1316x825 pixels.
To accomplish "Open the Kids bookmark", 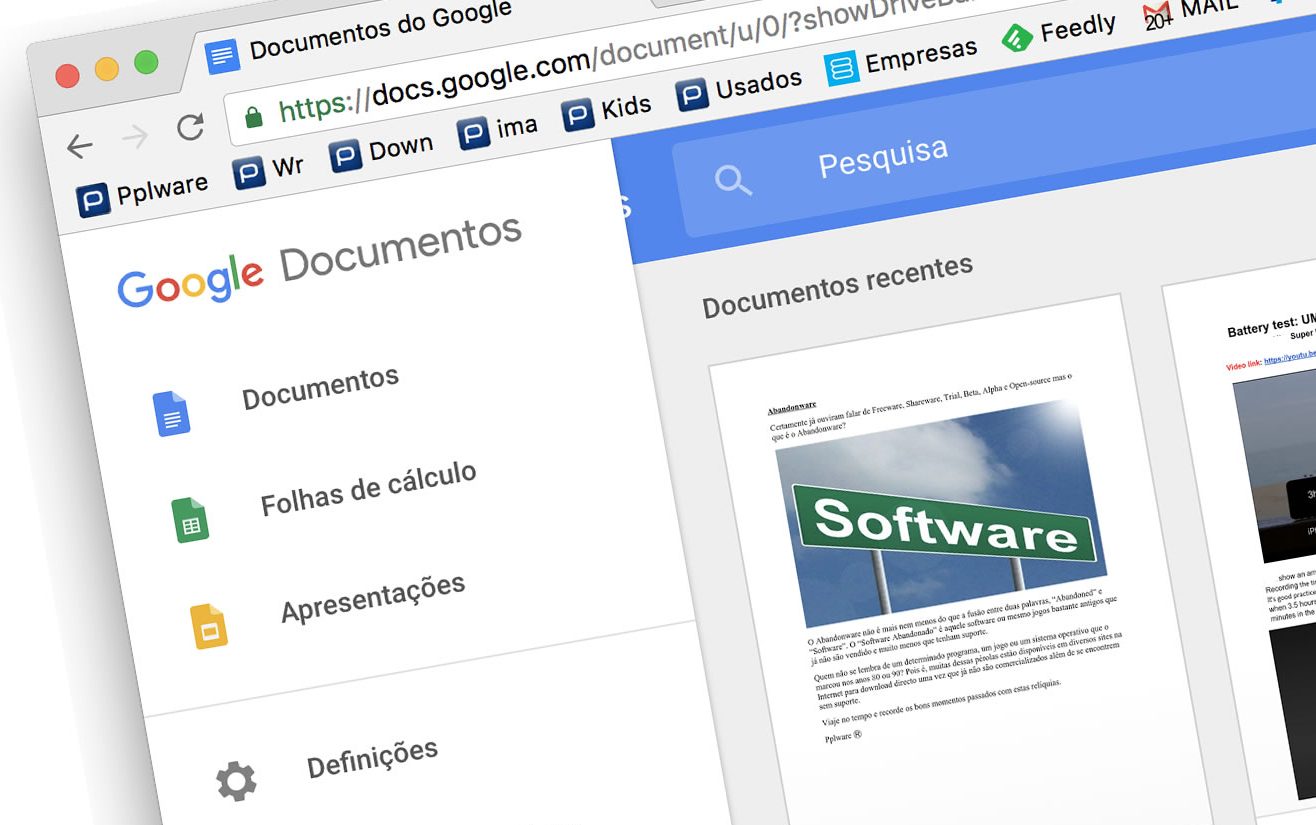I will [x=607, y=110].
